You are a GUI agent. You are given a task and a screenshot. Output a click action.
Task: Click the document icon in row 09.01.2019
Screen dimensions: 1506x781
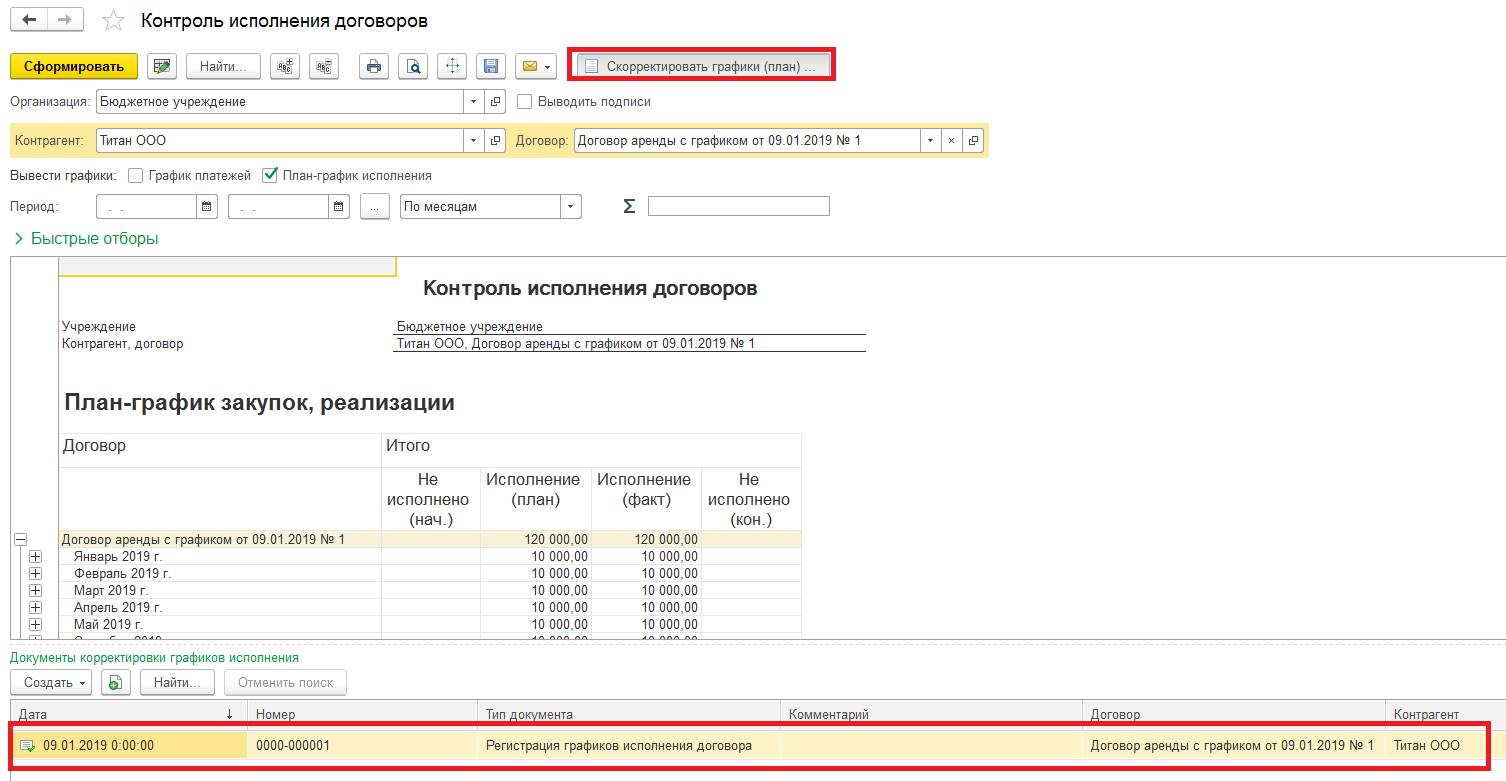coord(27,745)
